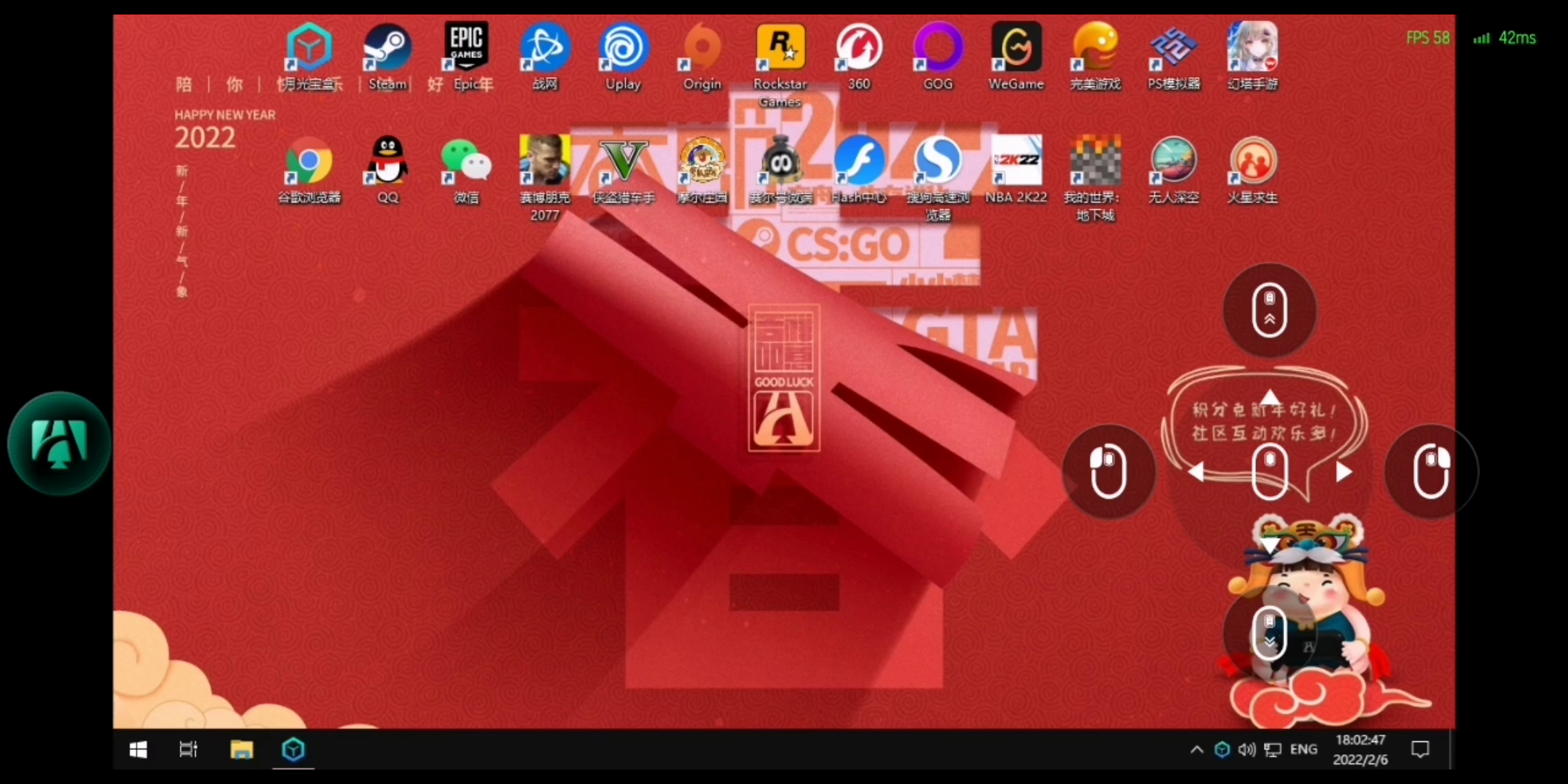Tap the middle mouse button overlay
1568x784 pixels.
click(x=1270, y=472)
